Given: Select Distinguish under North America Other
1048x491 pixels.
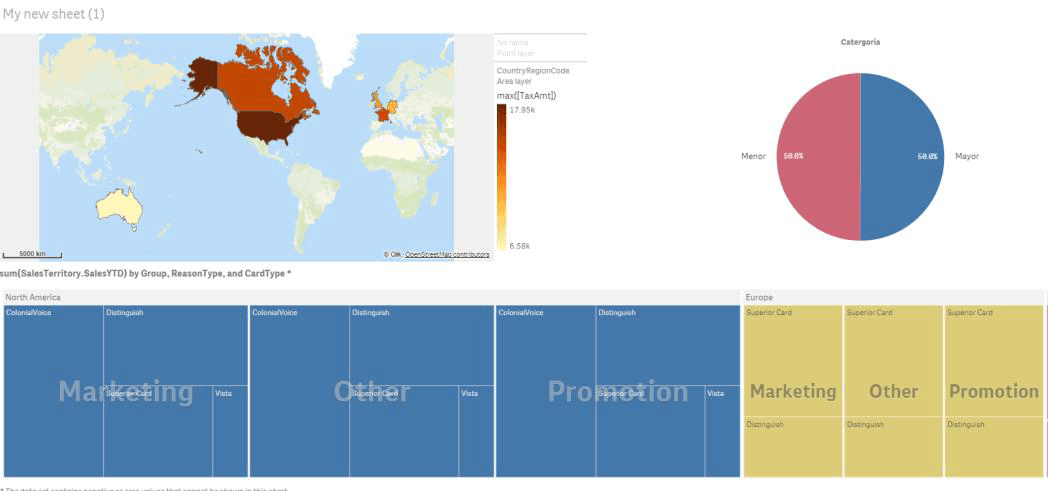Looking at the screenshot, I should pos(422,345).
